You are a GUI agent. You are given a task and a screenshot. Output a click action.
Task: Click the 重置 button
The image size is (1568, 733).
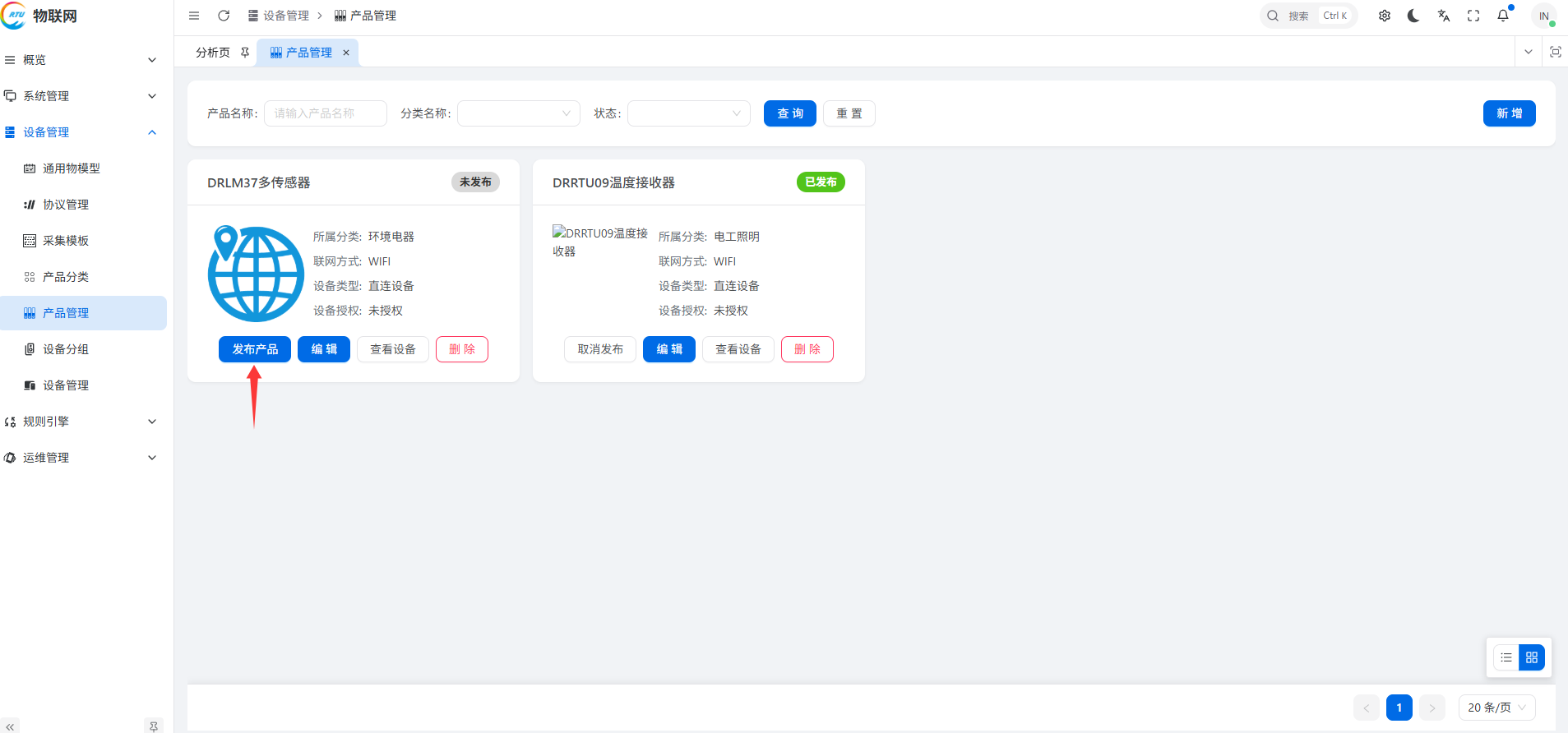point(849,113)
